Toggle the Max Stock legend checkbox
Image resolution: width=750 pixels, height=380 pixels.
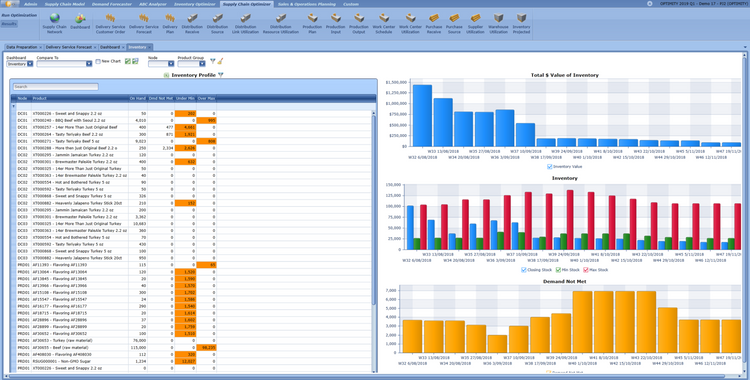pos(586,270)
